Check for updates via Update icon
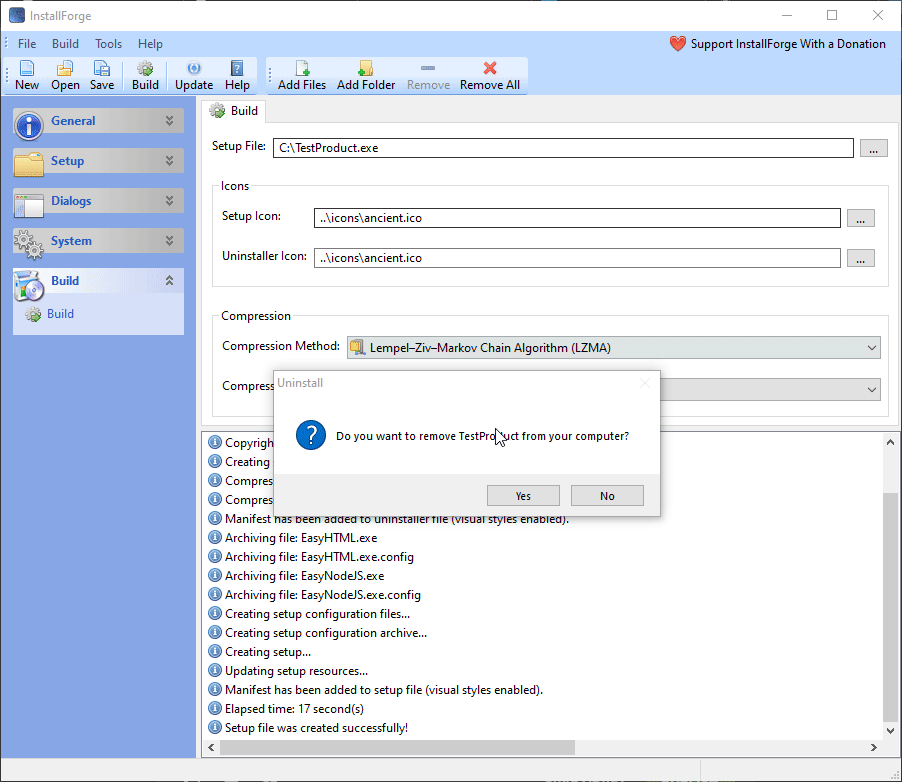This screenshot has height=782, width=902. tap(194, 68)
